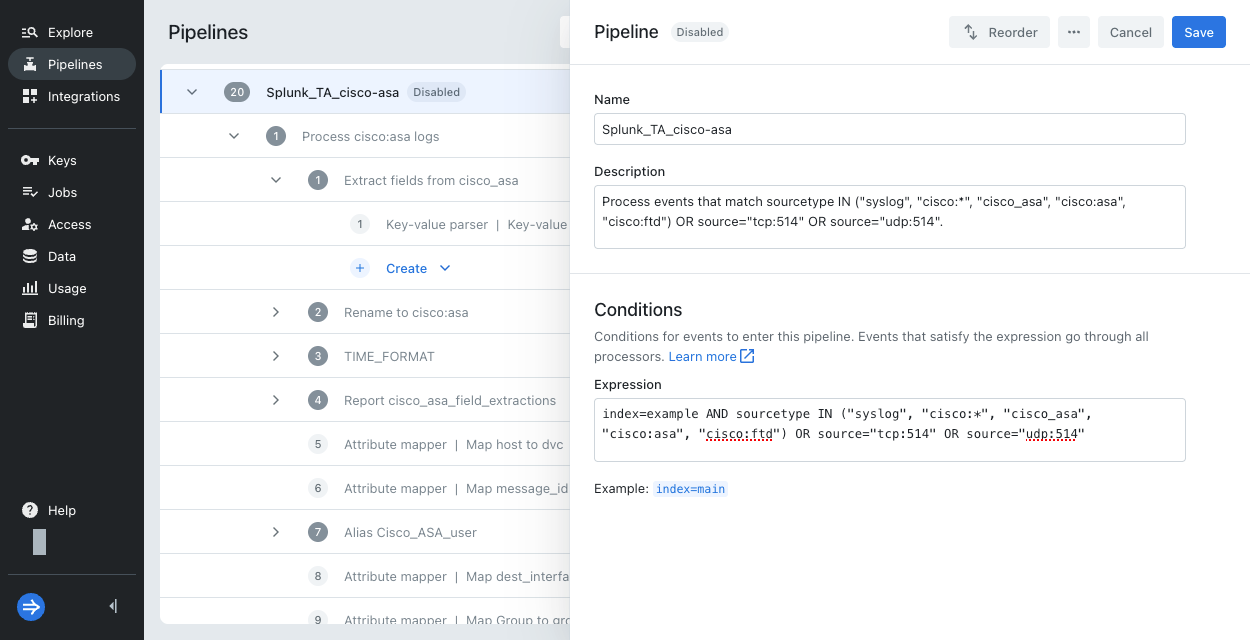Click the Jobs list-check icon

pos(30,192)
